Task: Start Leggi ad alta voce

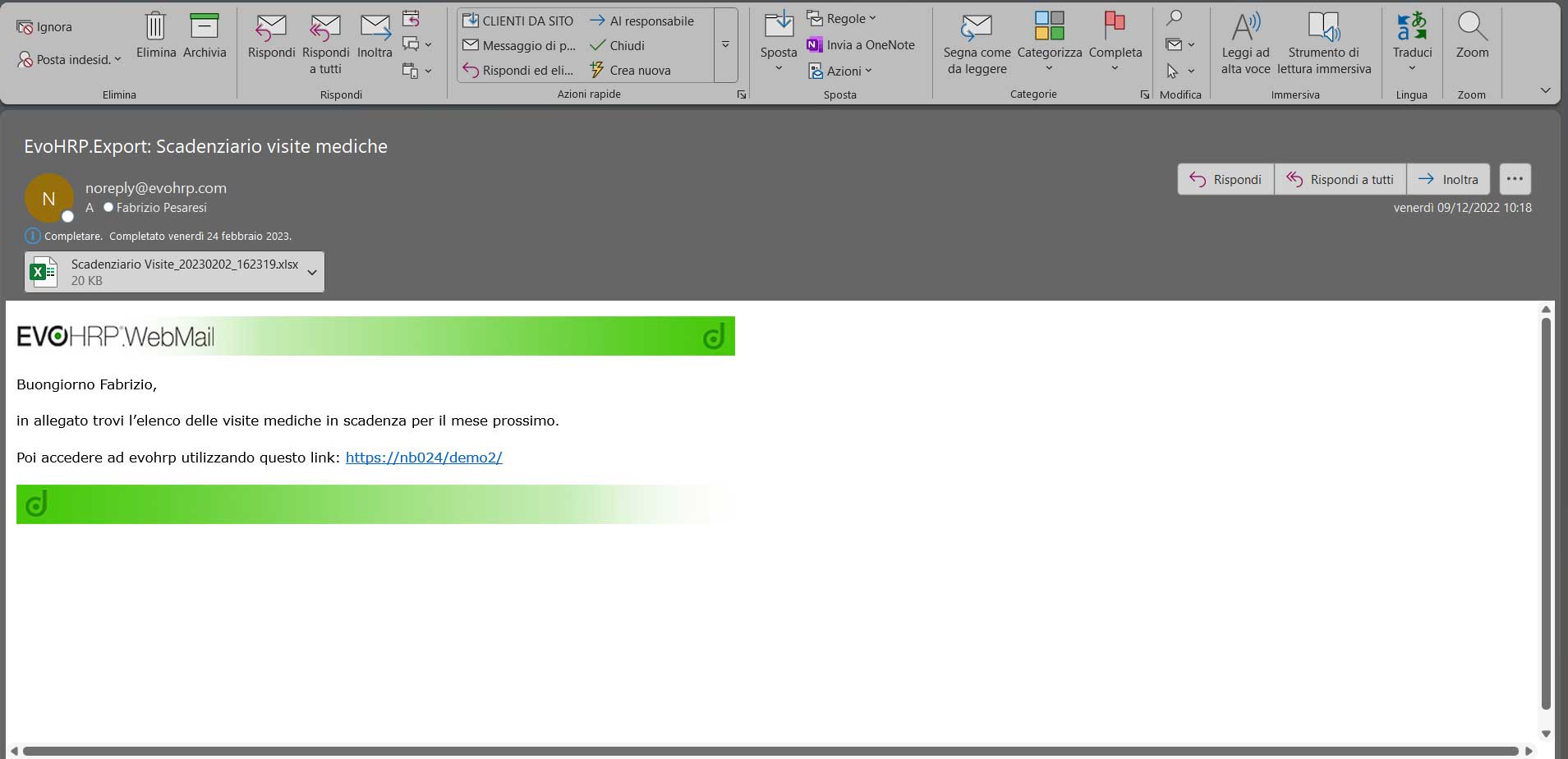Action: point(1245,27)
